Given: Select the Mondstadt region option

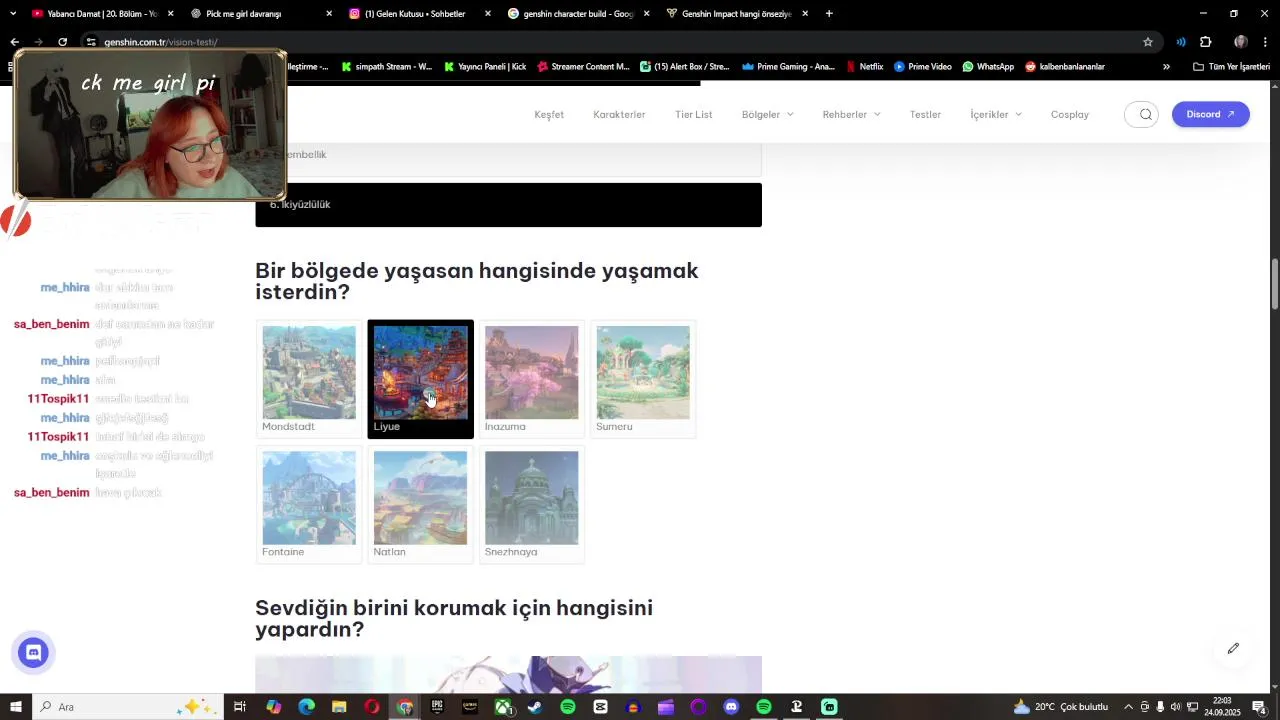Looking at the screenshot, I should [309, 379].
